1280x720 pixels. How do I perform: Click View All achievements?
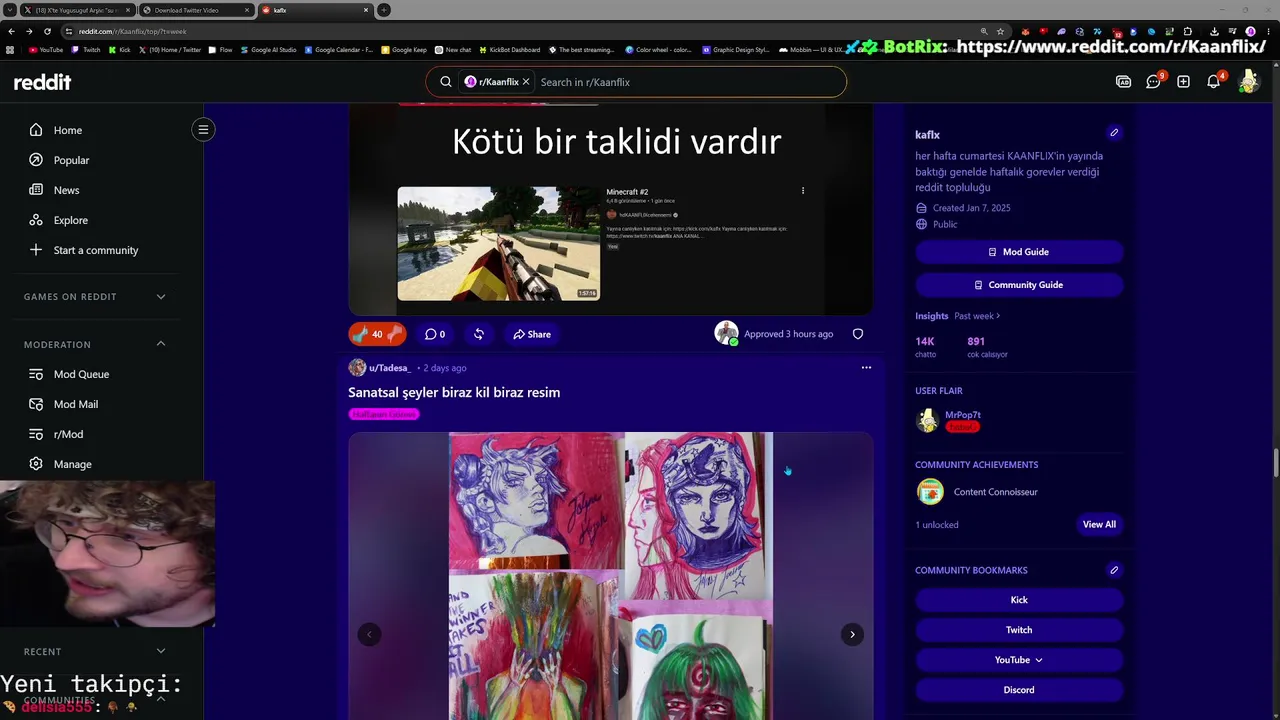1099,524
